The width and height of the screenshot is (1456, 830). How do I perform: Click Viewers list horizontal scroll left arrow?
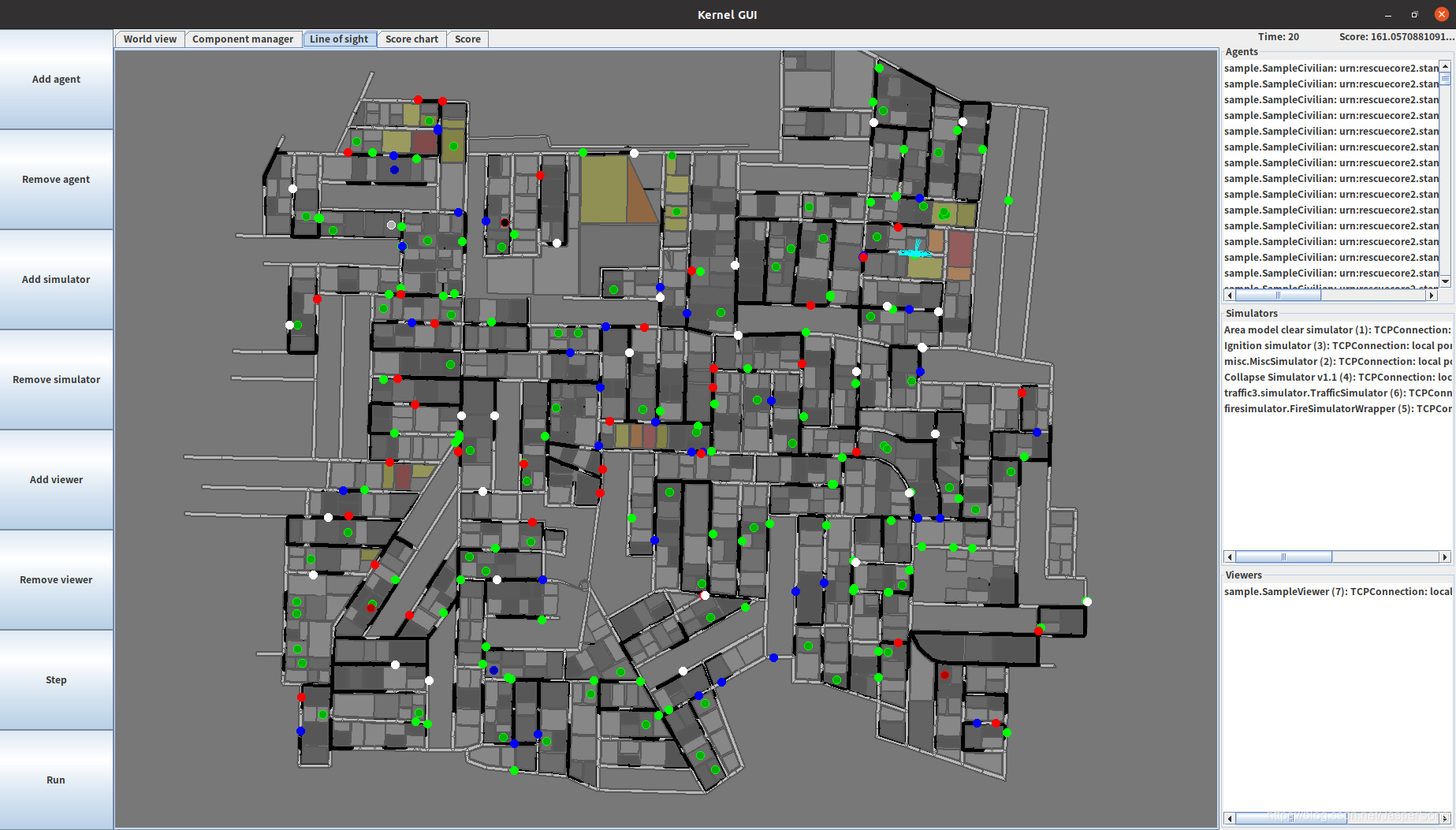click(1230, 819)
